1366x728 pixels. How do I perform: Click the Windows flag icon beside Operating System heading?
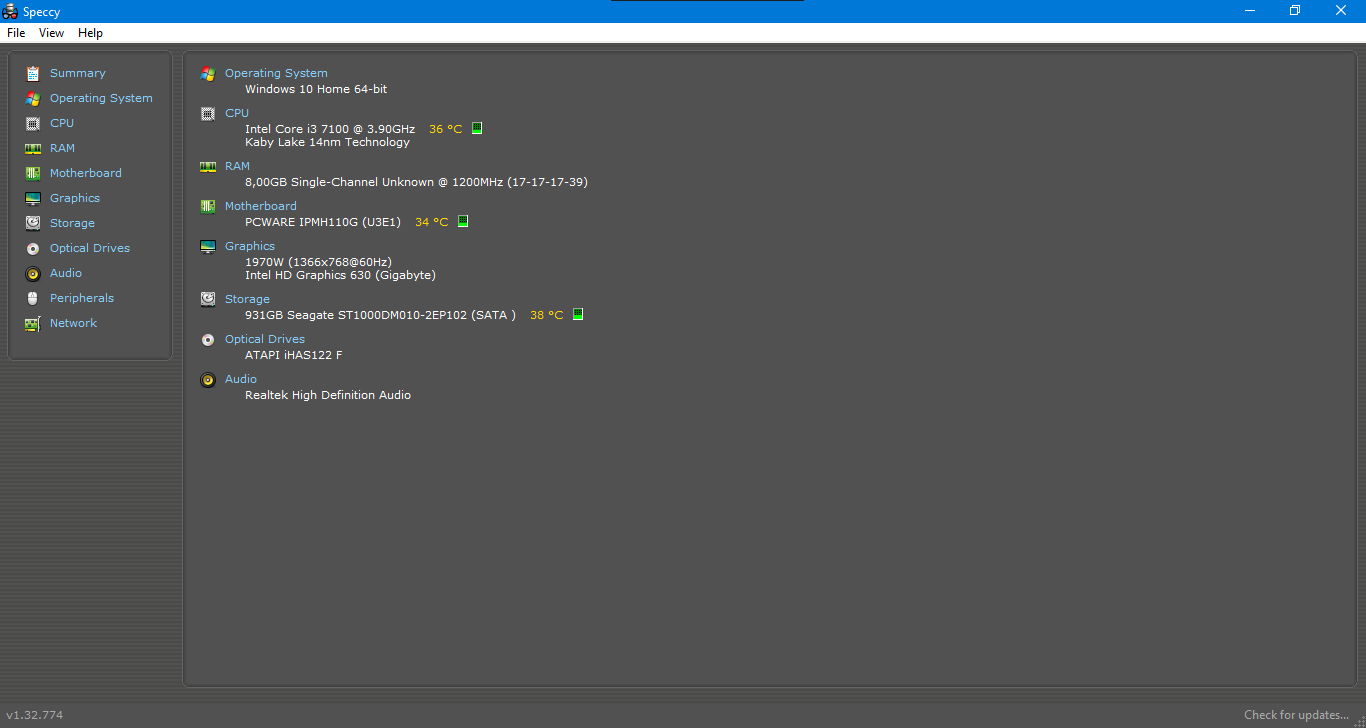click(208, 73)
